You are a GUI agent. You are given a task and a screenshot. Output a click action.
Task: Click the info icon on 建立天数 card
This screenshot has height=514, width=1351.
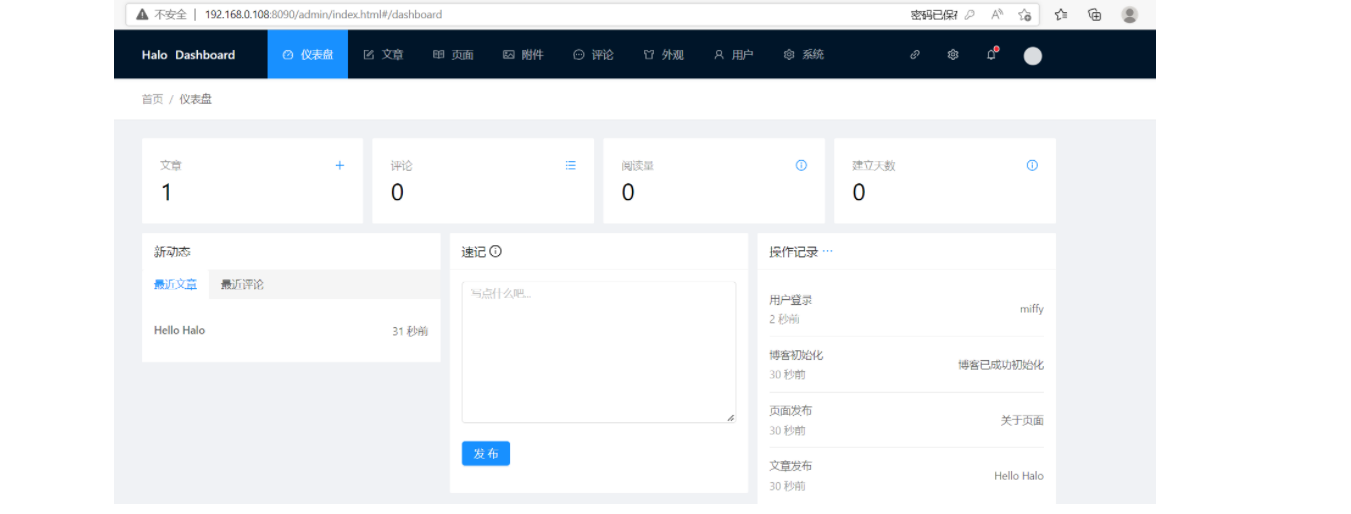point(1032,166)
